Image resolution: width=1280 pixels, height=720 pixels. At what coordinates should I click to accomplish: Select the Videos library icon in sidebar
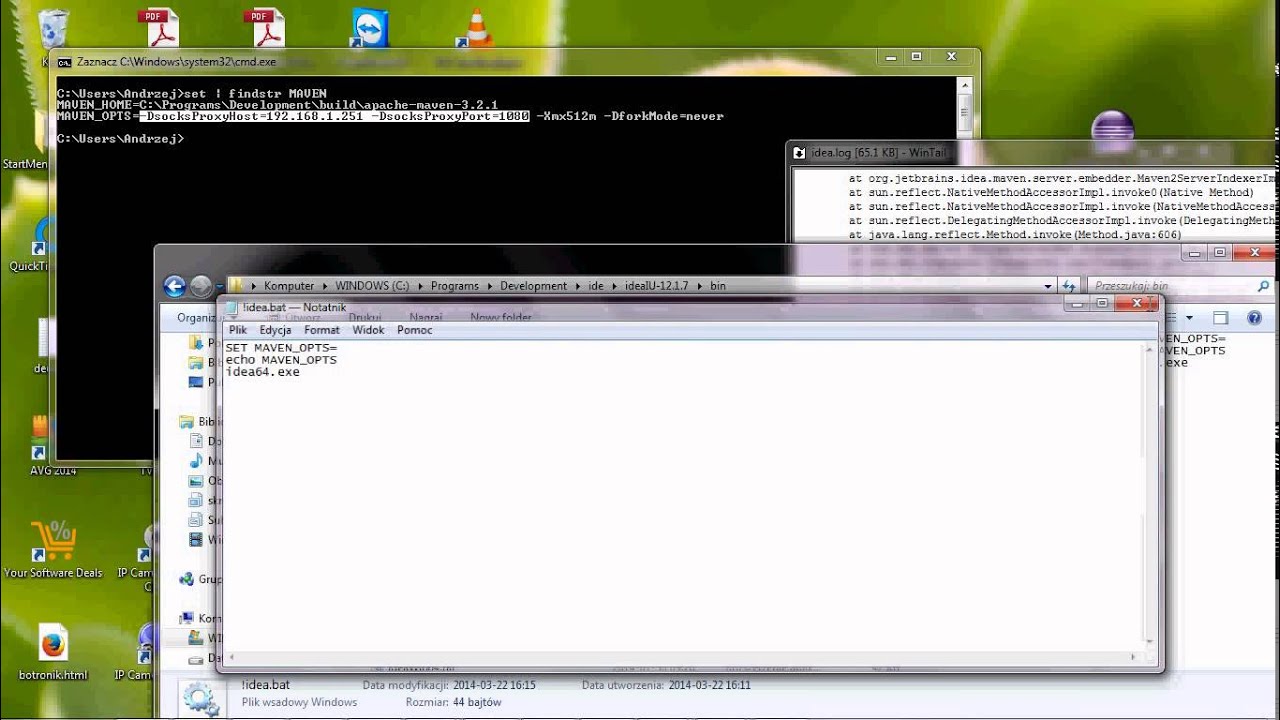(x=197, y=540)
